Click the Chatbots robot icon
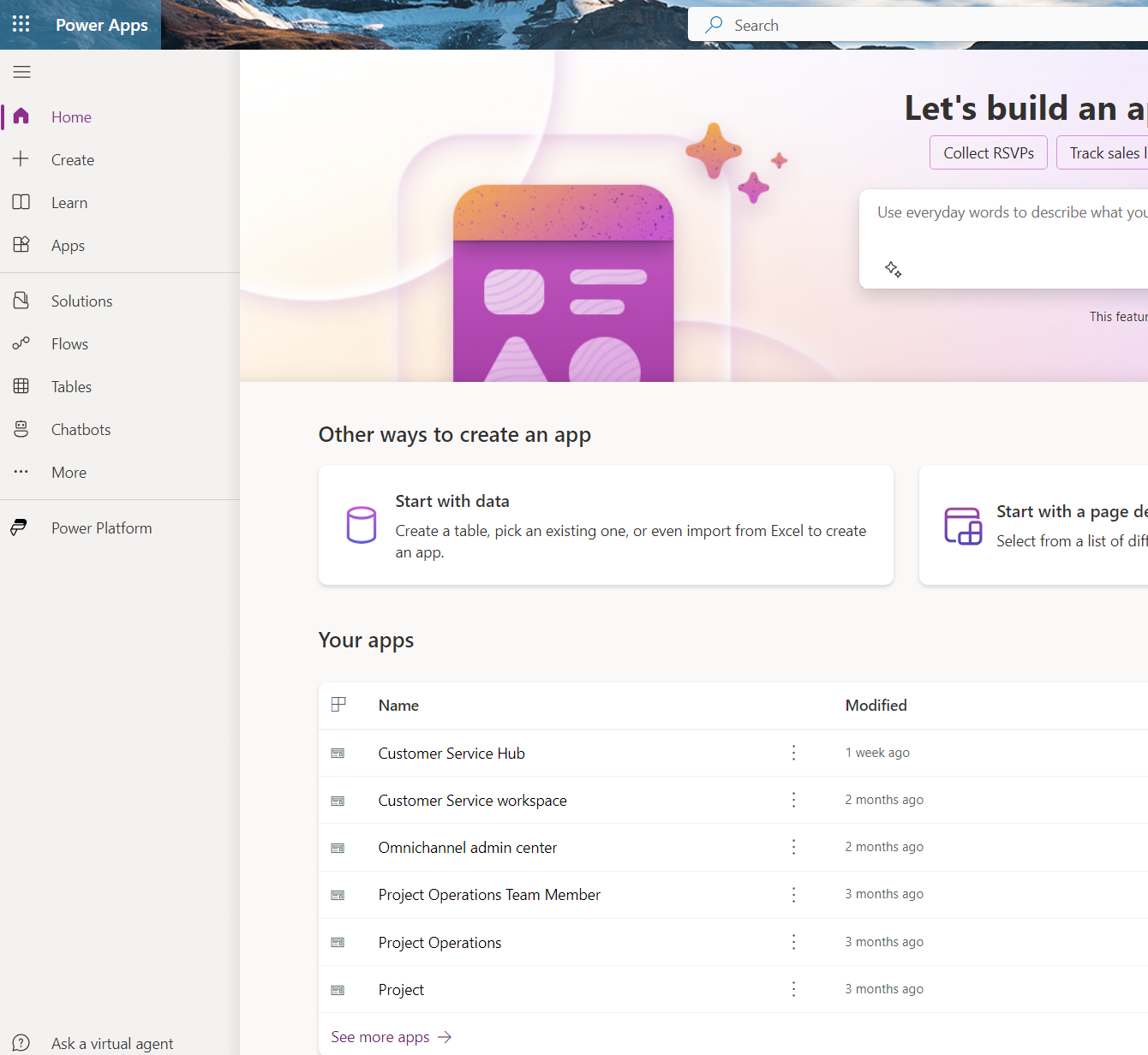 click(x=21, y=429)
